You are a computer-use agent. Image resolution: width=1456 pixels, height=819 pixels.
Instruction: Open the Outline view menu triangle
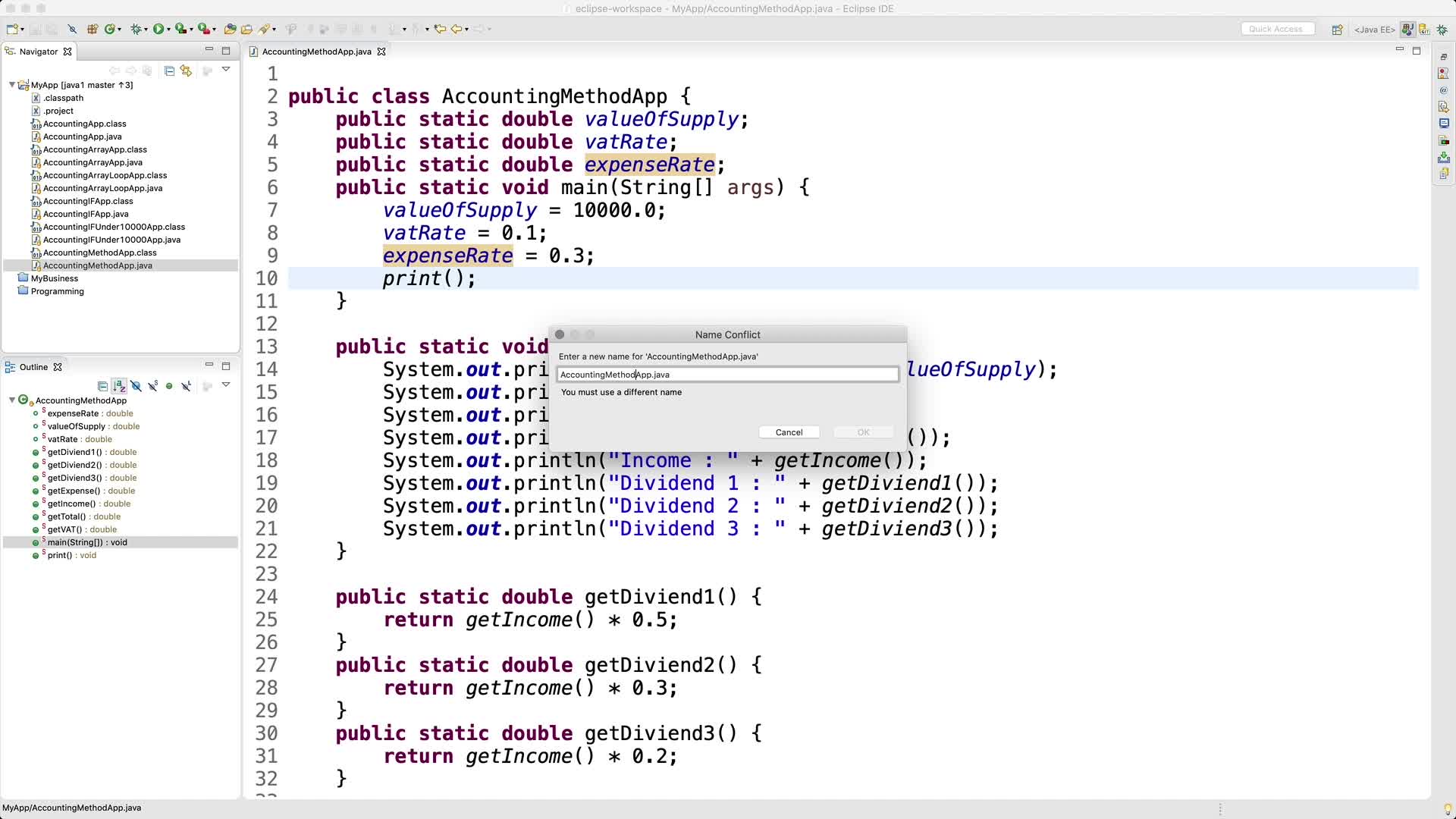coord(226,384)
